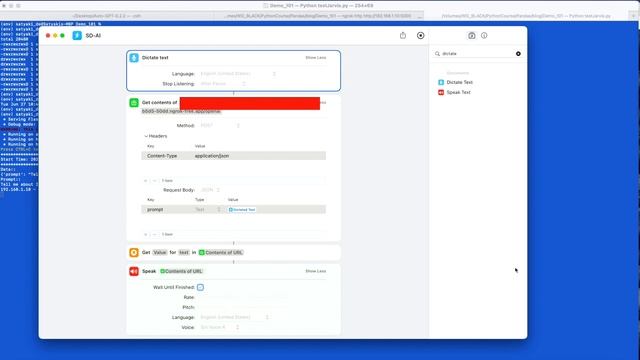
Task: Click the Dictated Text variable token
Action: (x=242, y=209)
